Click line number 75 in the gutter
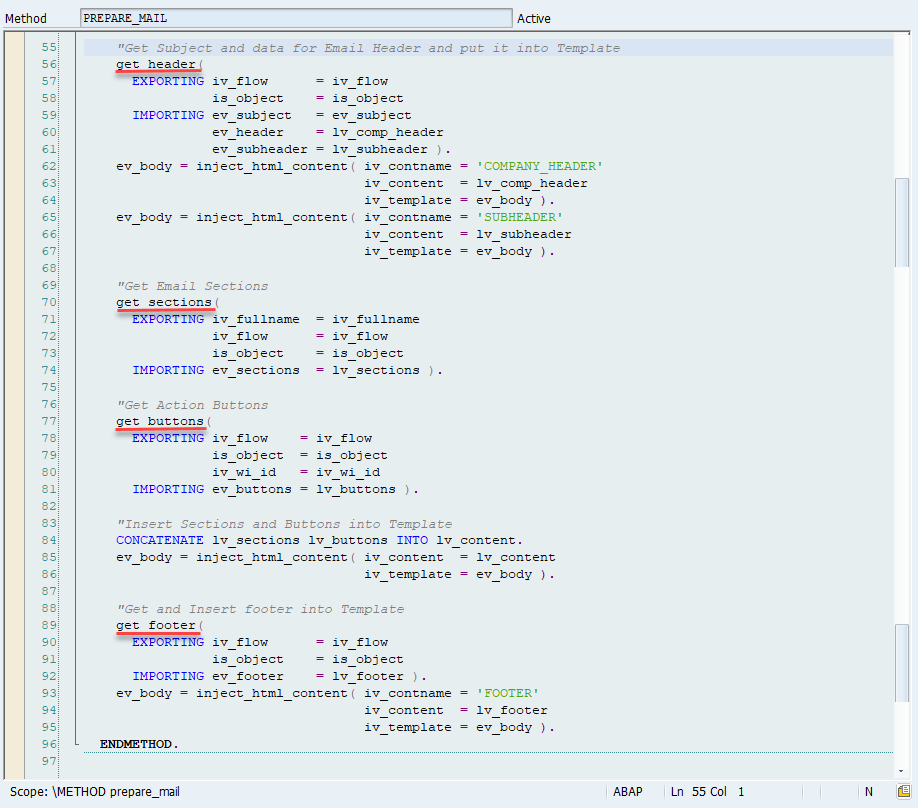918x808 pixels. [x=49, y=387]
